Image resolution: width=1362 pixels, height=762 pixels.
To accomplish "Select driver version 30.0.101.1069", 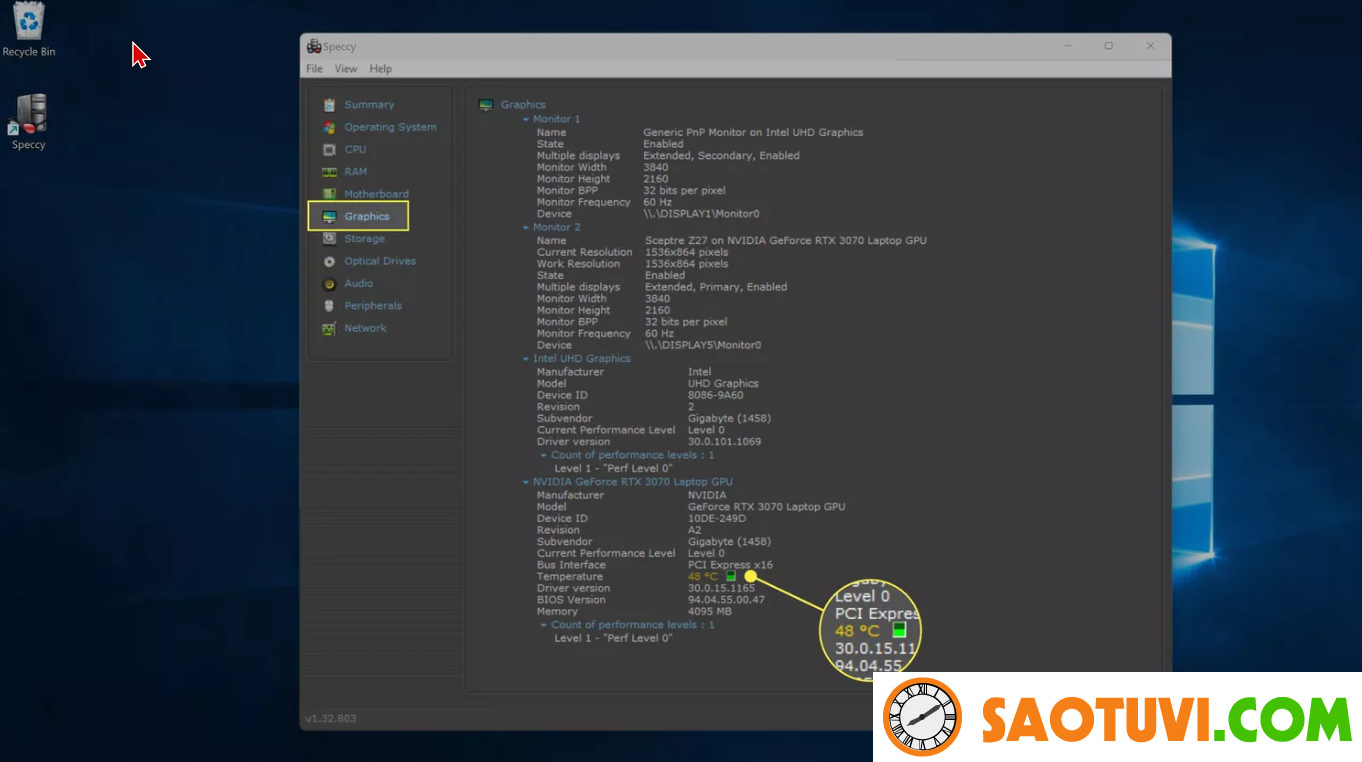I will (x=725, y=442).
